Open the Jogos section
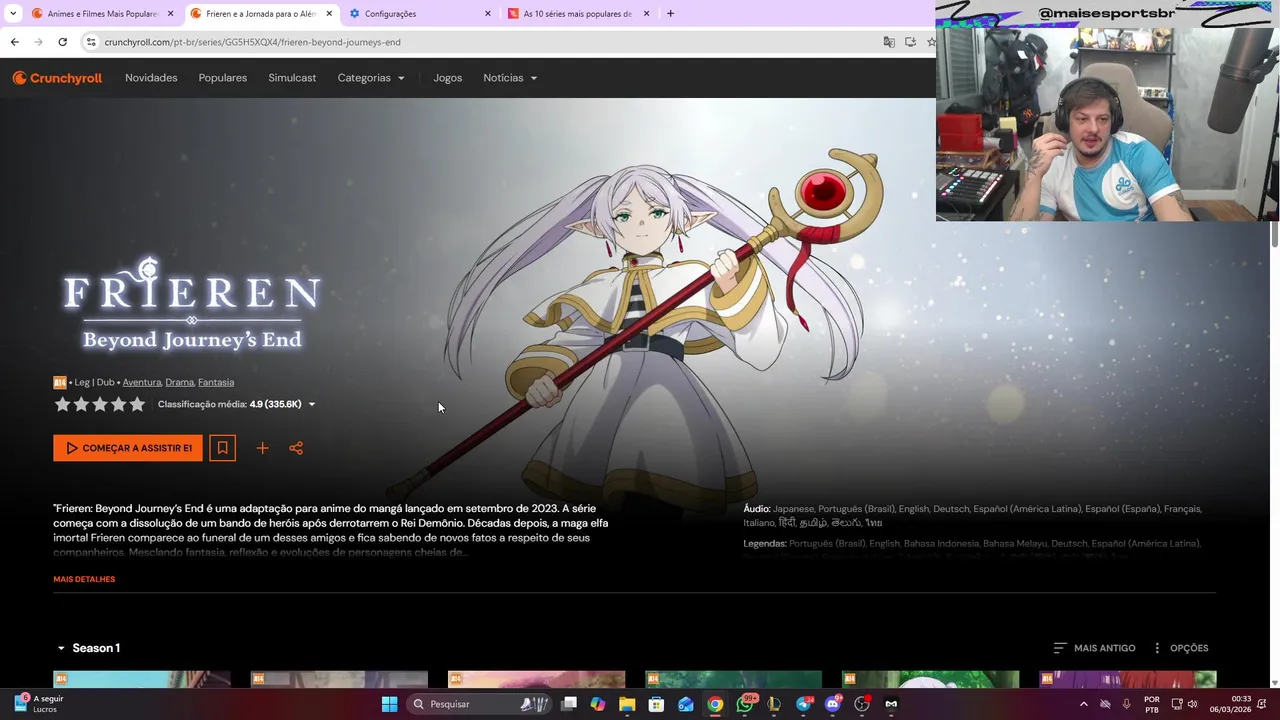This screenshot has width=1280, height=720. (x=447, y=78)
